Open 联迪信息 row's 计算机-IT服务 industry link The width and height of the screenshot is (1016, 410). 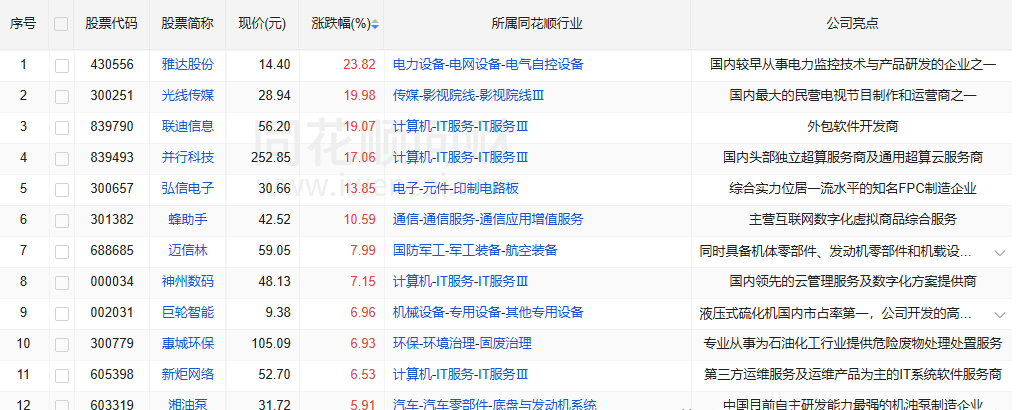click(461, 126)
